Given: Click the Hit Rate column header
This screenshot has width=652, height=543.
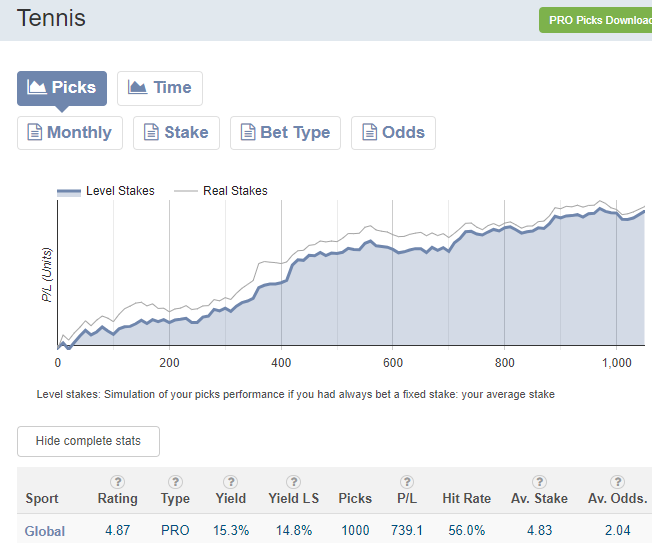Looking at the screenshot, I should (467, 498).
